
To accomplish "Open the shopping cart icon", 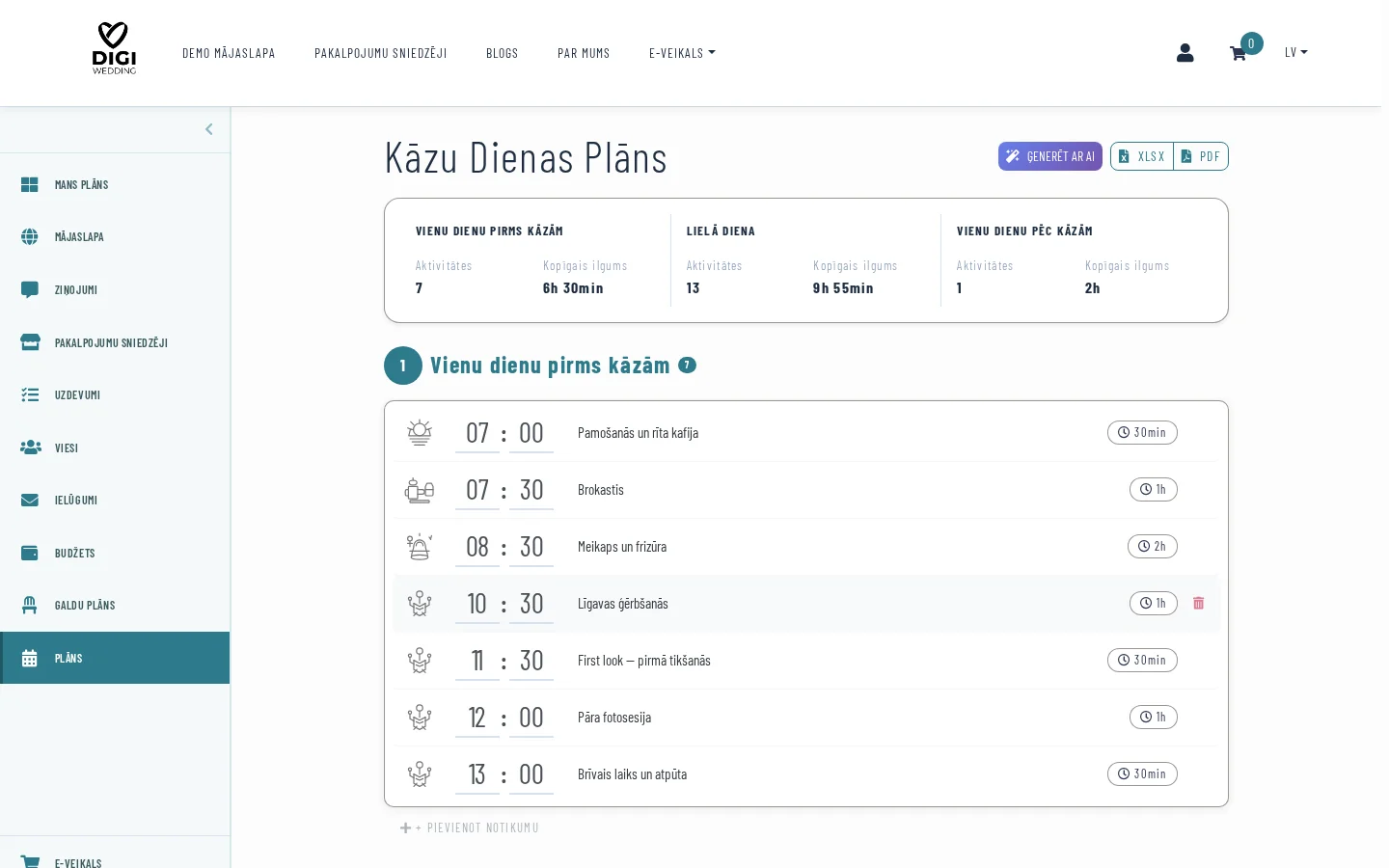I will coord(1238,54).
